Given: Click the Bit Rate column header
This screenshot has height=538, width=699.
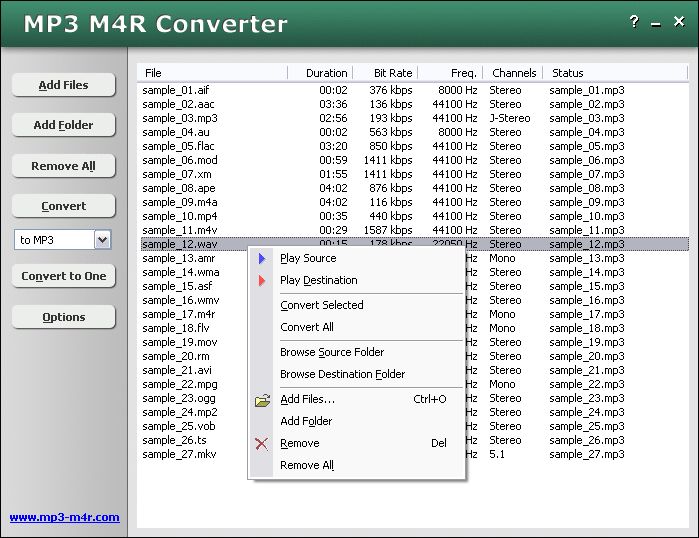Looking at the screenshot, I should (392, 73).
